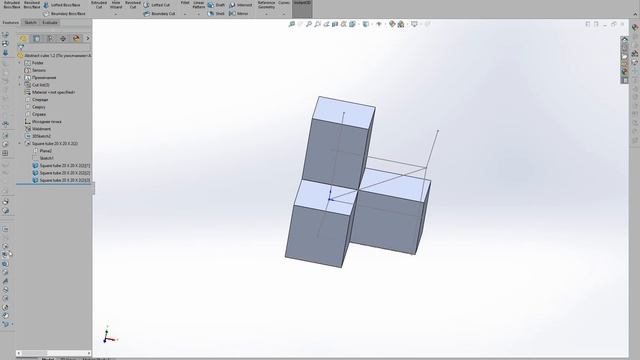
Task: Click the Boundary Boss/Base tool
Action: pos(64,13)
